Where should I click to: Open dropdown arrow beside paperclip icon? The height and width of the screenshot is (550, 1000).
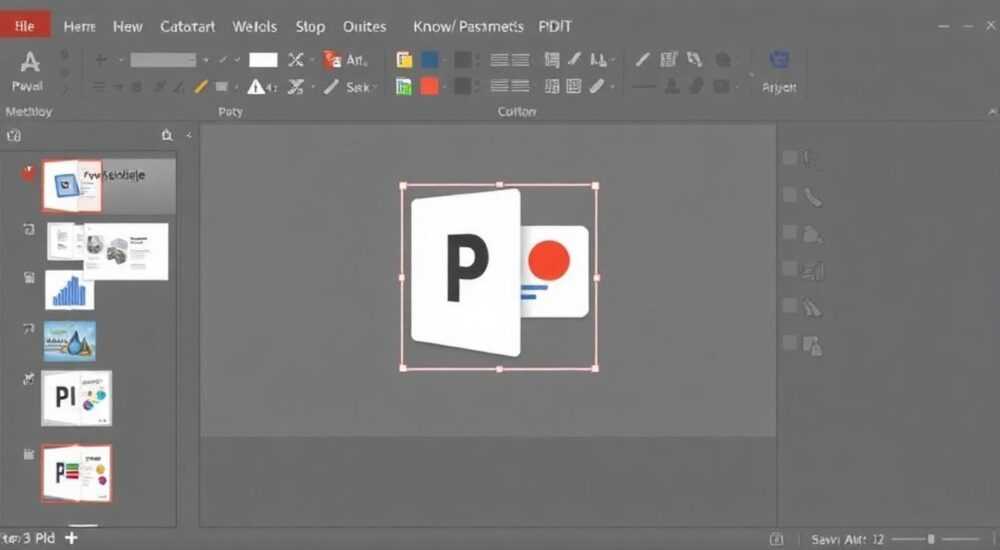612,87
